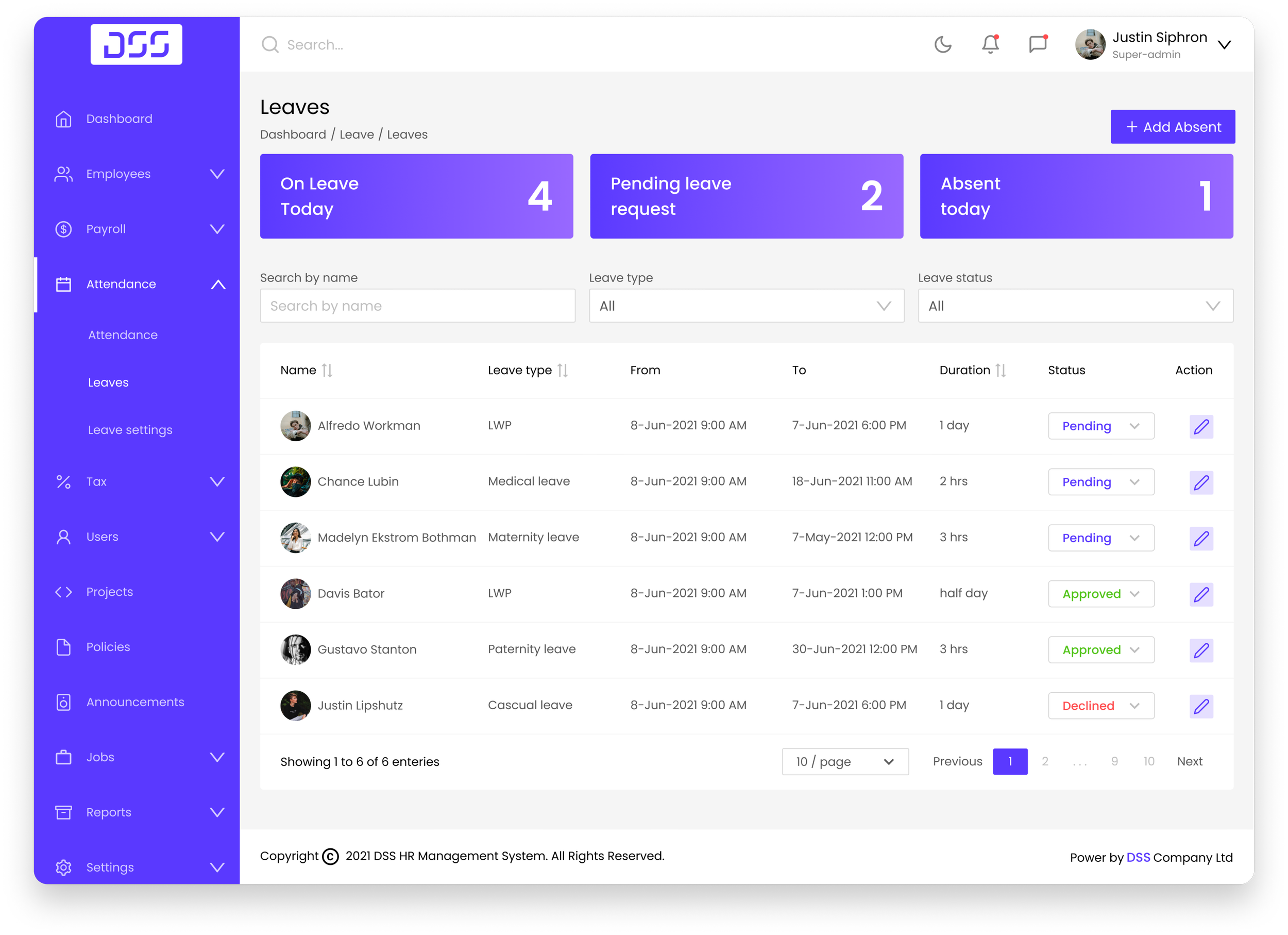Edit Justin Lipshutz's leave with pencil icon

point(1201,706)
